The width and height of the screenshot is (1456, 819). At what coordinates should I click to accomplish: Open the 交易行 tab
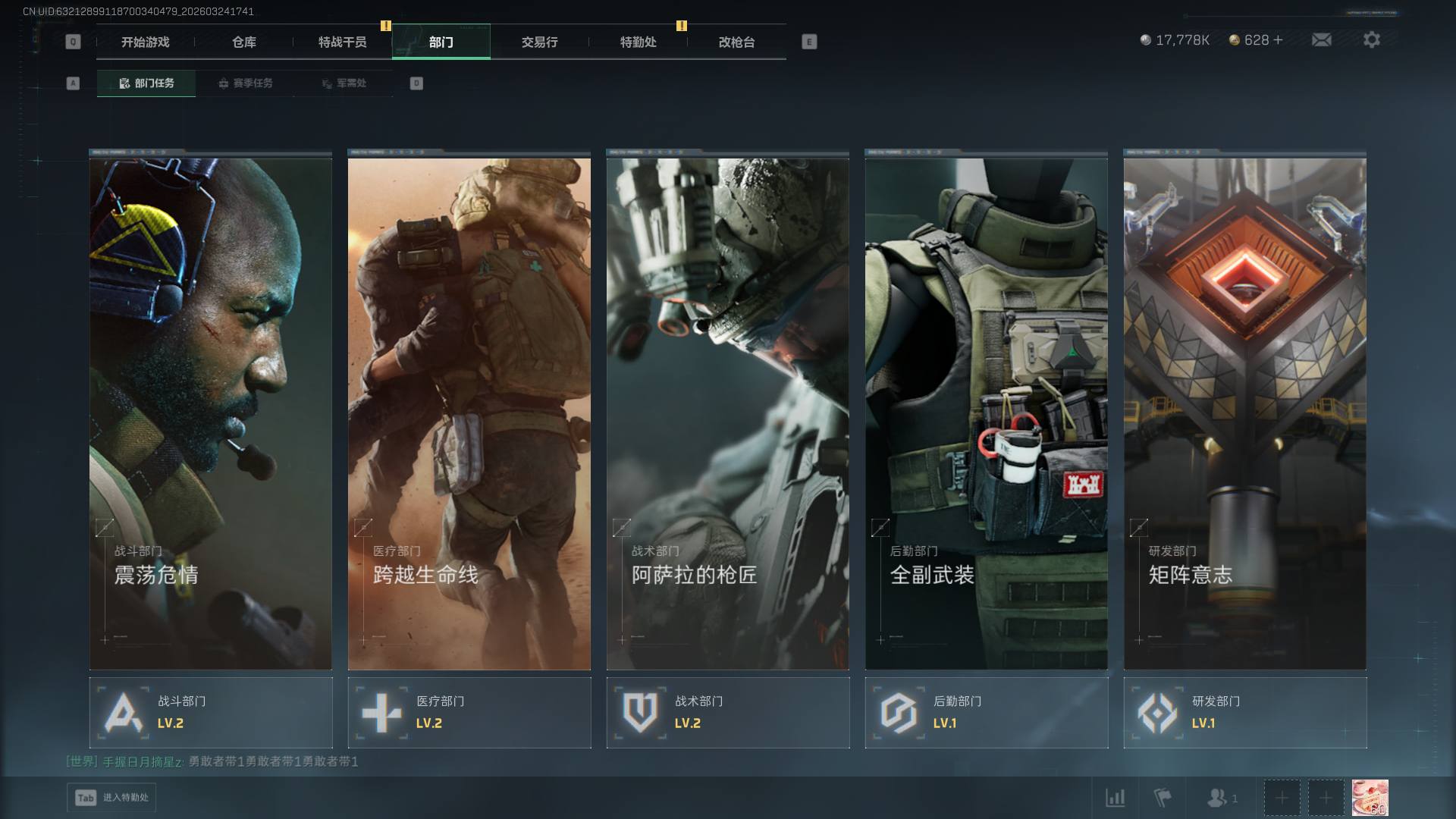click(x=540, y=42)
